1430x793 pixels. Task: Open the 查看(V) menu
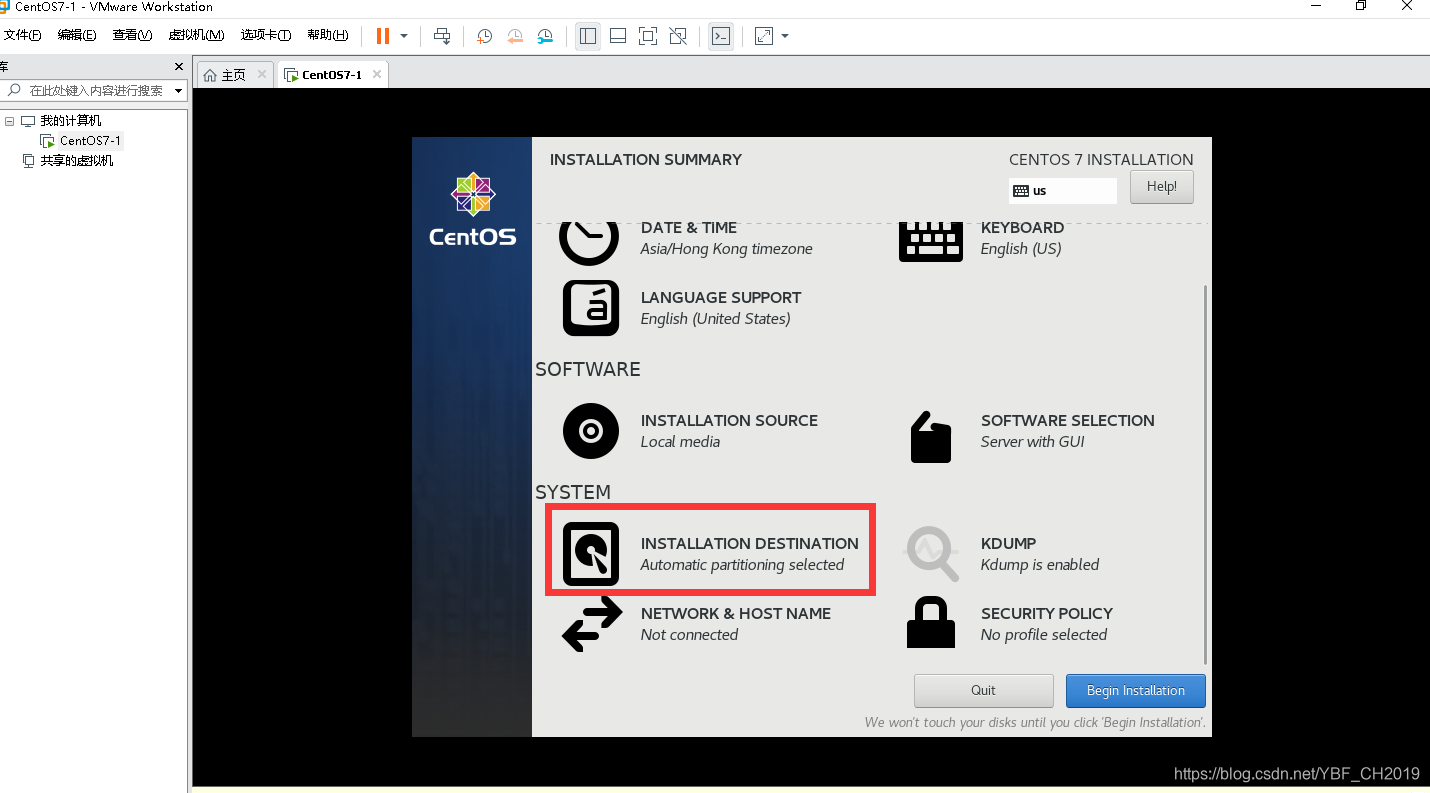[132, 35]
